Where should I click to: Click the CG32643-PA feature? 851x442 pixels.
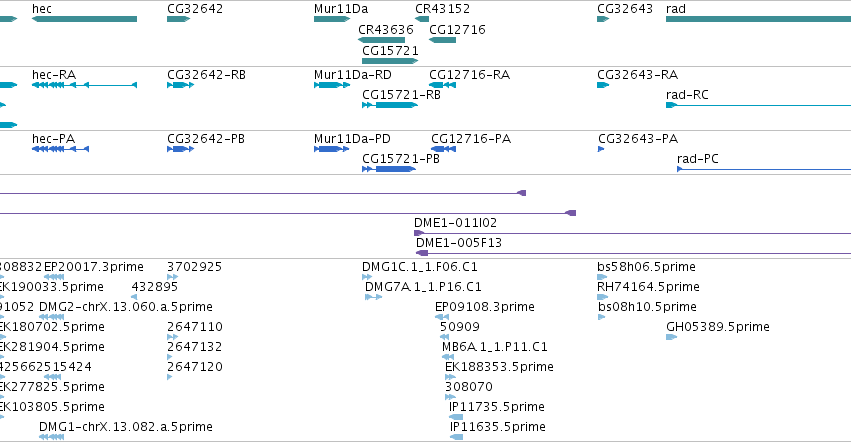pos(601,149)
